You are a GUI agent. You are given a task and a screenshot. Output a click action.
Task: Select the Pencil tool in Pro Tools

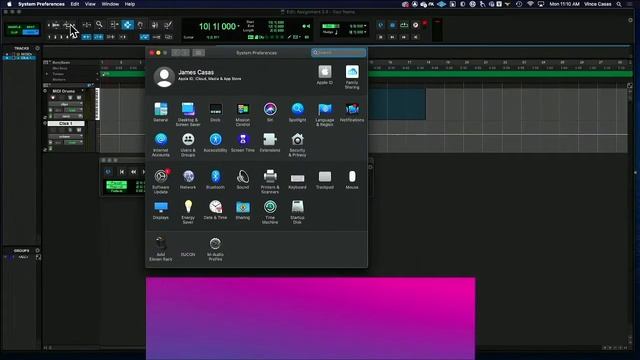coord(168,25)
